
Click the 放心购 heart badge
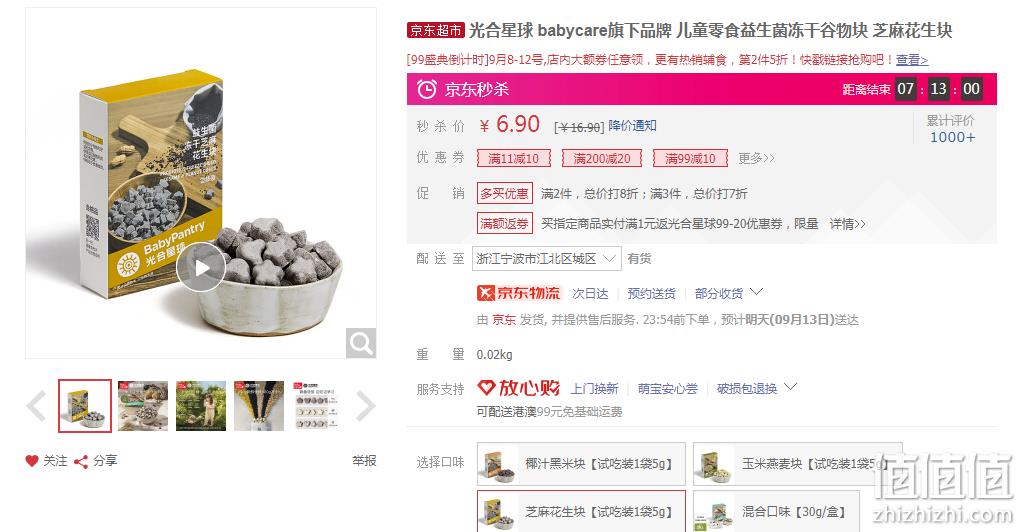pyautogui.click(x=519, y=389)
